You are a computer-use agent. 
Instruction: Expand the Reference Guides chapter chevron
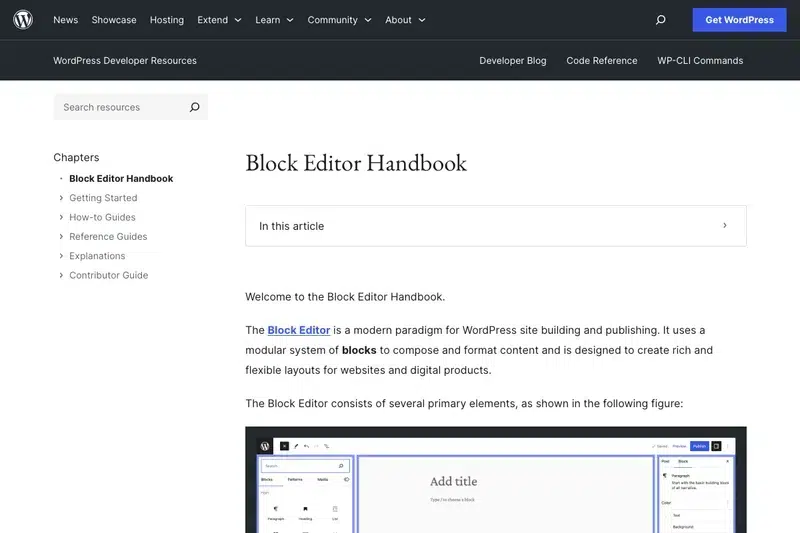coord(61,237)
